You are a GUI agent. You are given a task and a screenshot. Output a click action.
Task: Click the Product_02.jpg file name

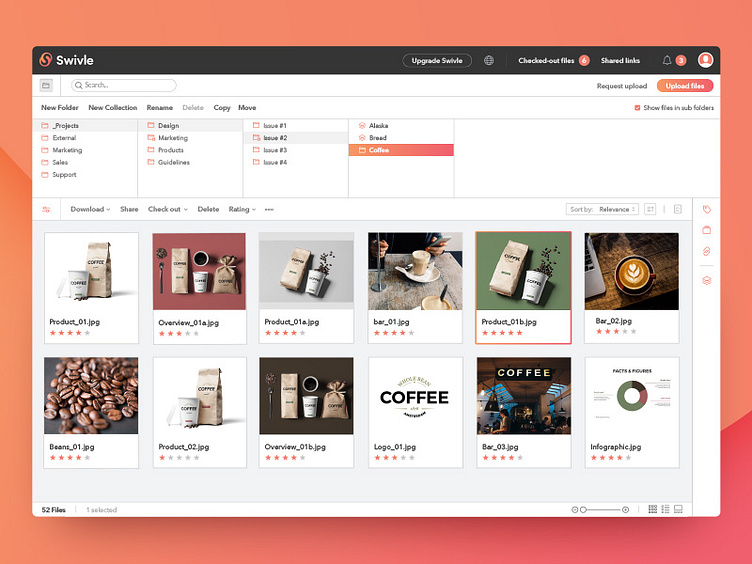[184, 446]
